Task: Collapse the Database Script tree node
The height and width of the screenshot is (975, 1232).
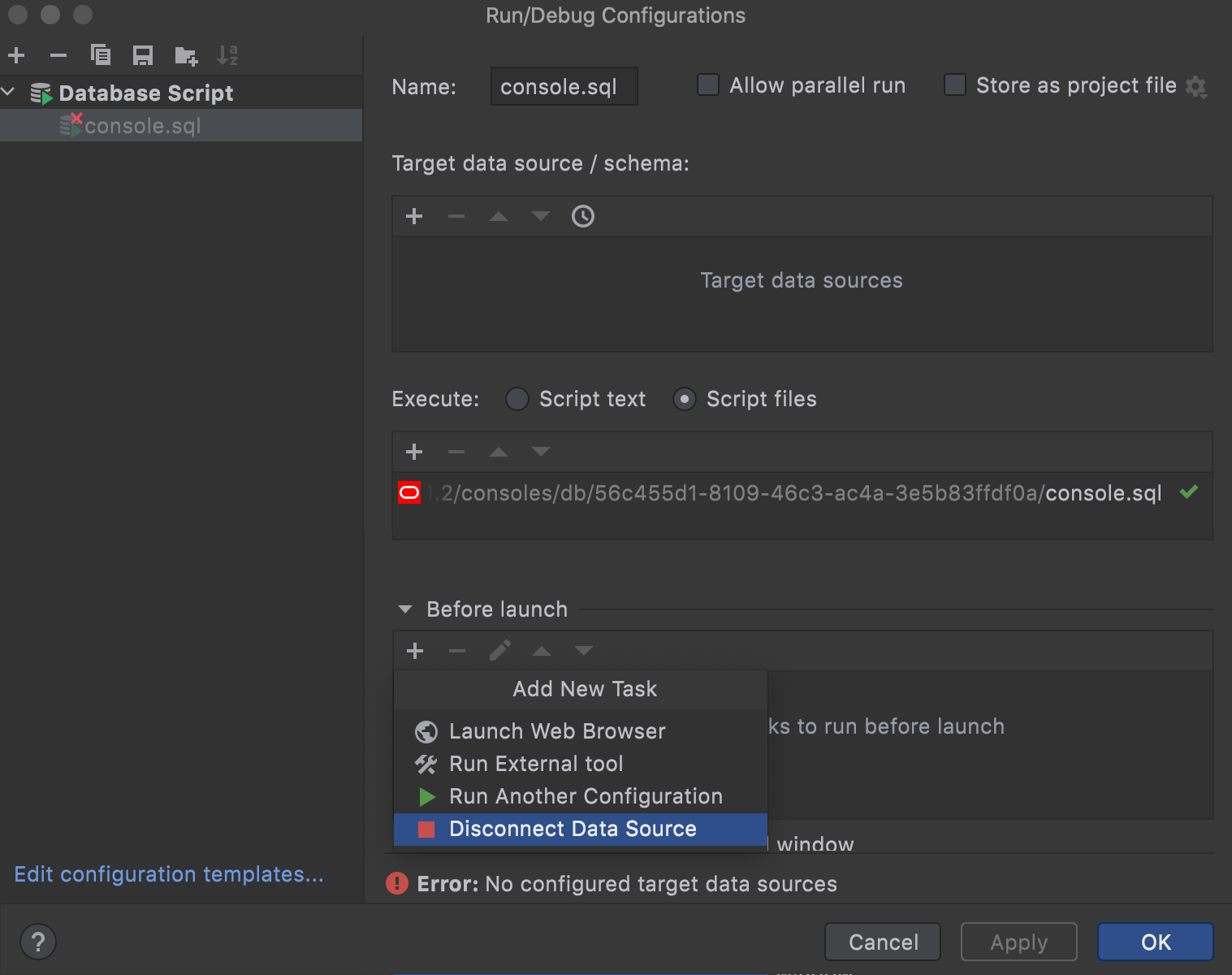Action: (9, 93)
